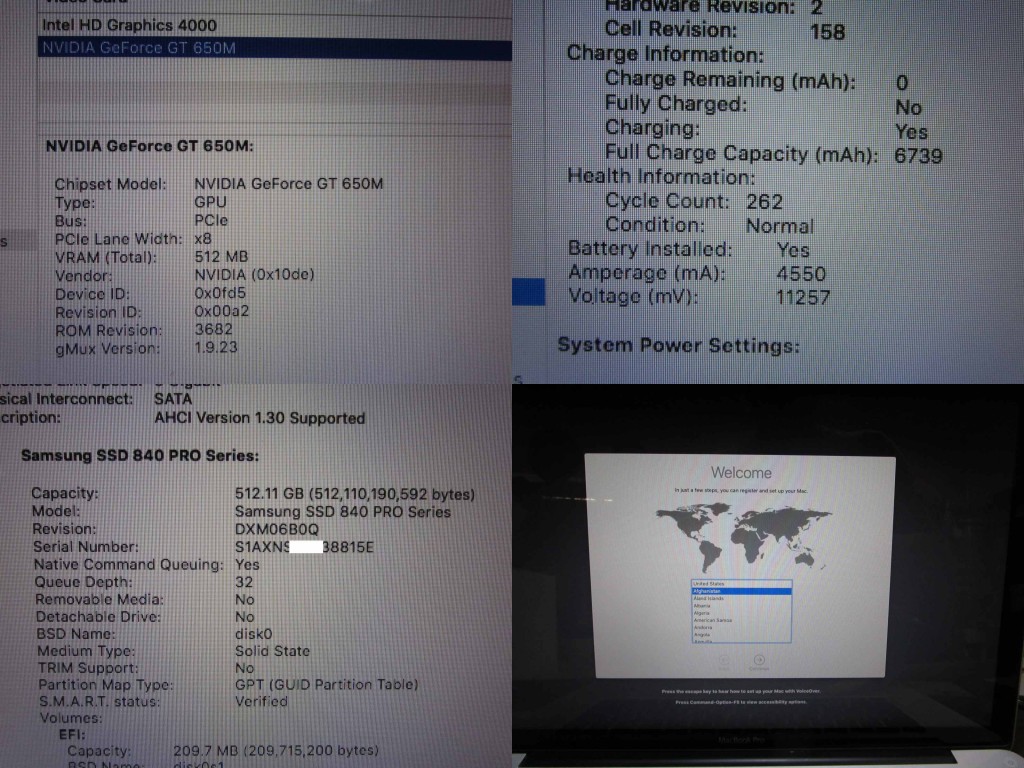Click the Queue Depth value "32"
Image resolution: width=1024 pixels, height=768 pixels.
(244, 582)
